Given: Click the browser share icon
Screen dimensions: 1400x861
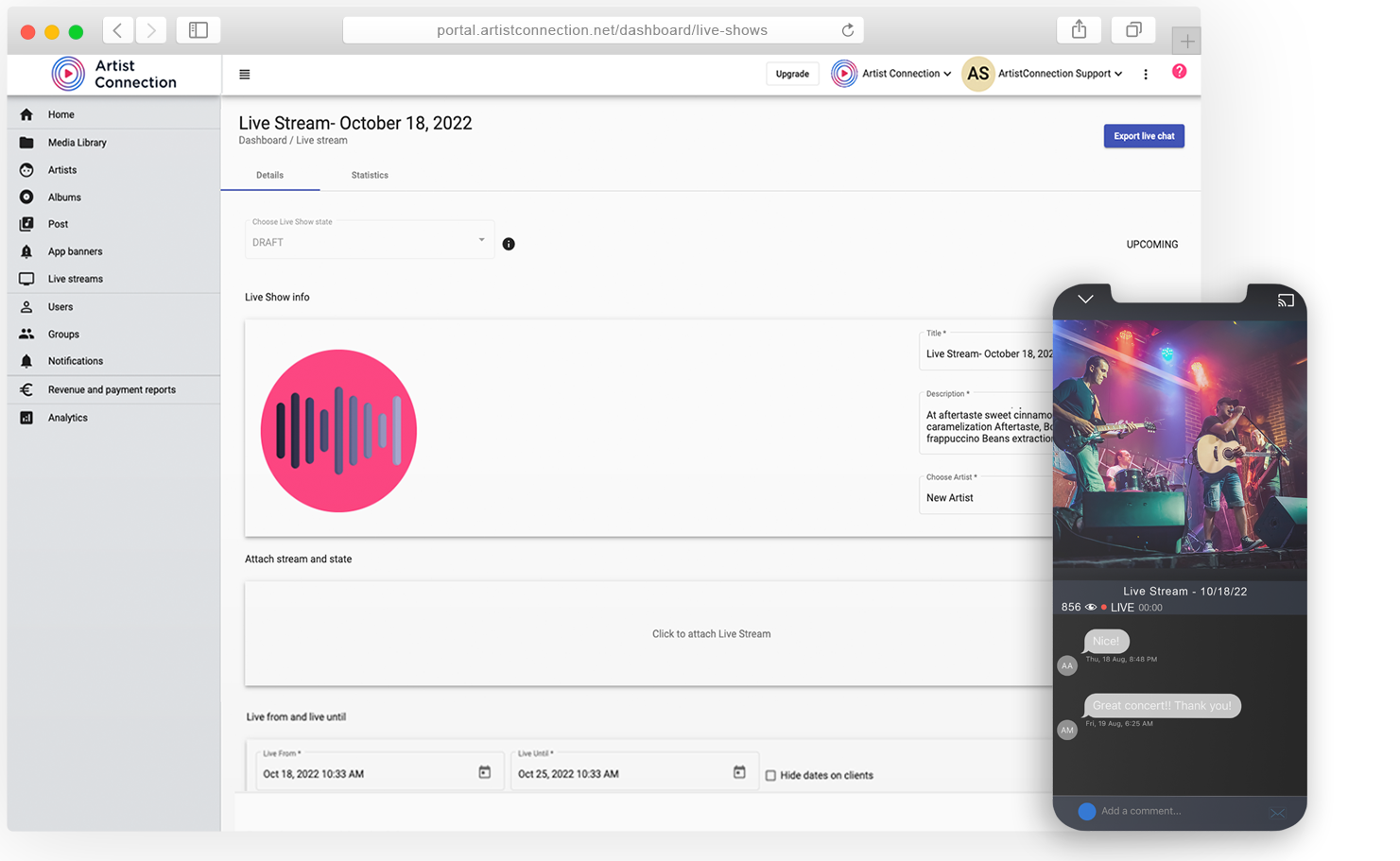Looking at the screenshot, I should coord(1079,30).
